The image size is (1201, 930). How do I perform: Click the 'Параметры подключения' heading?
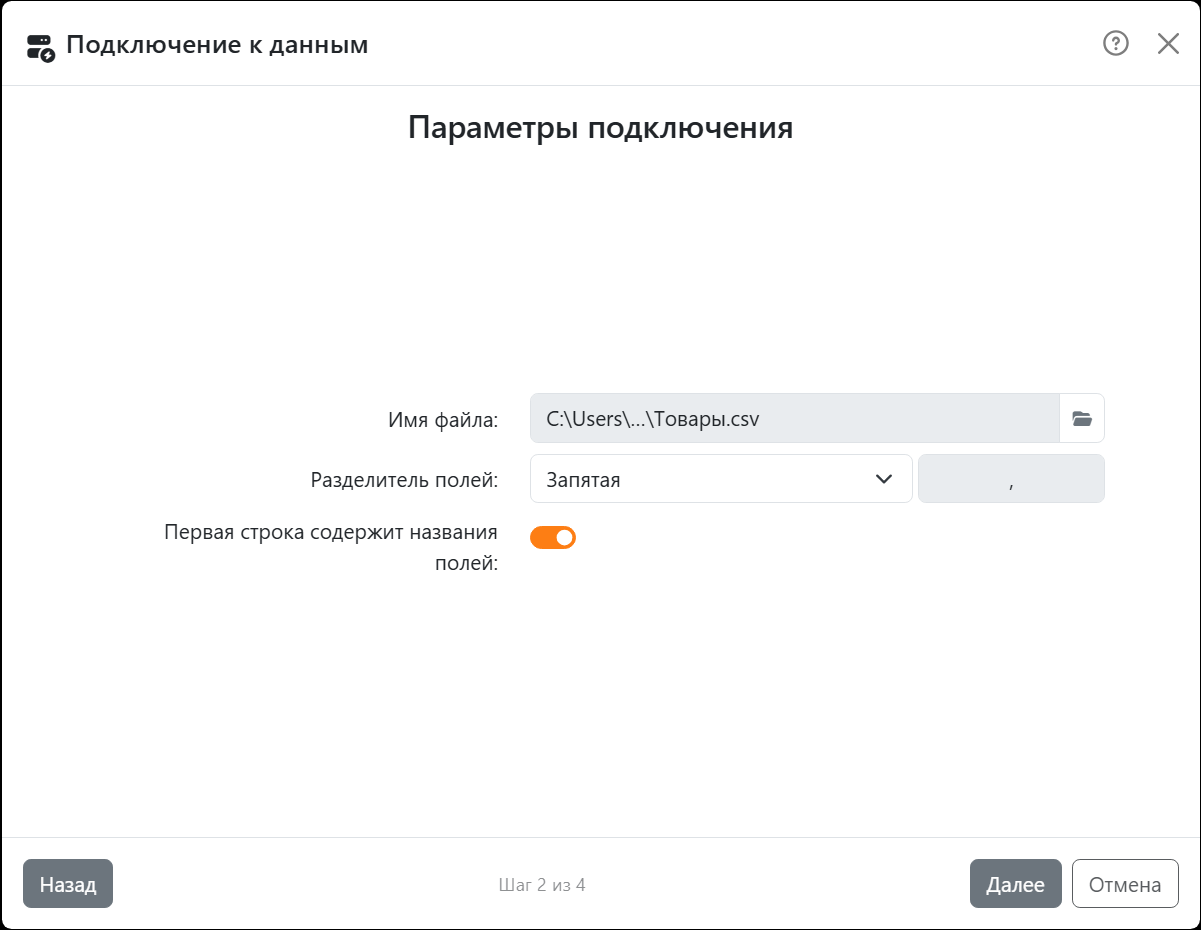(600, 128)
